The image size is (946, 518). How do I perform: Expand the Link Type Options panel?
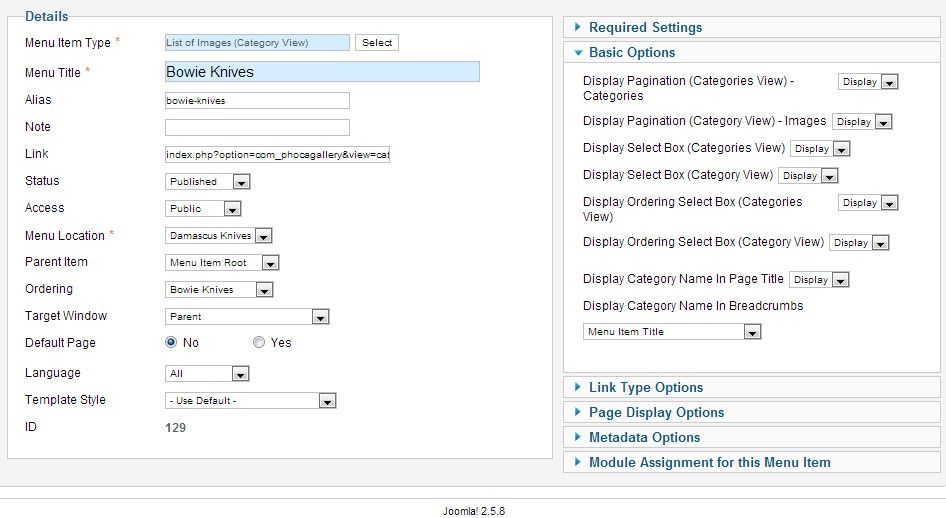coord(645,387)
